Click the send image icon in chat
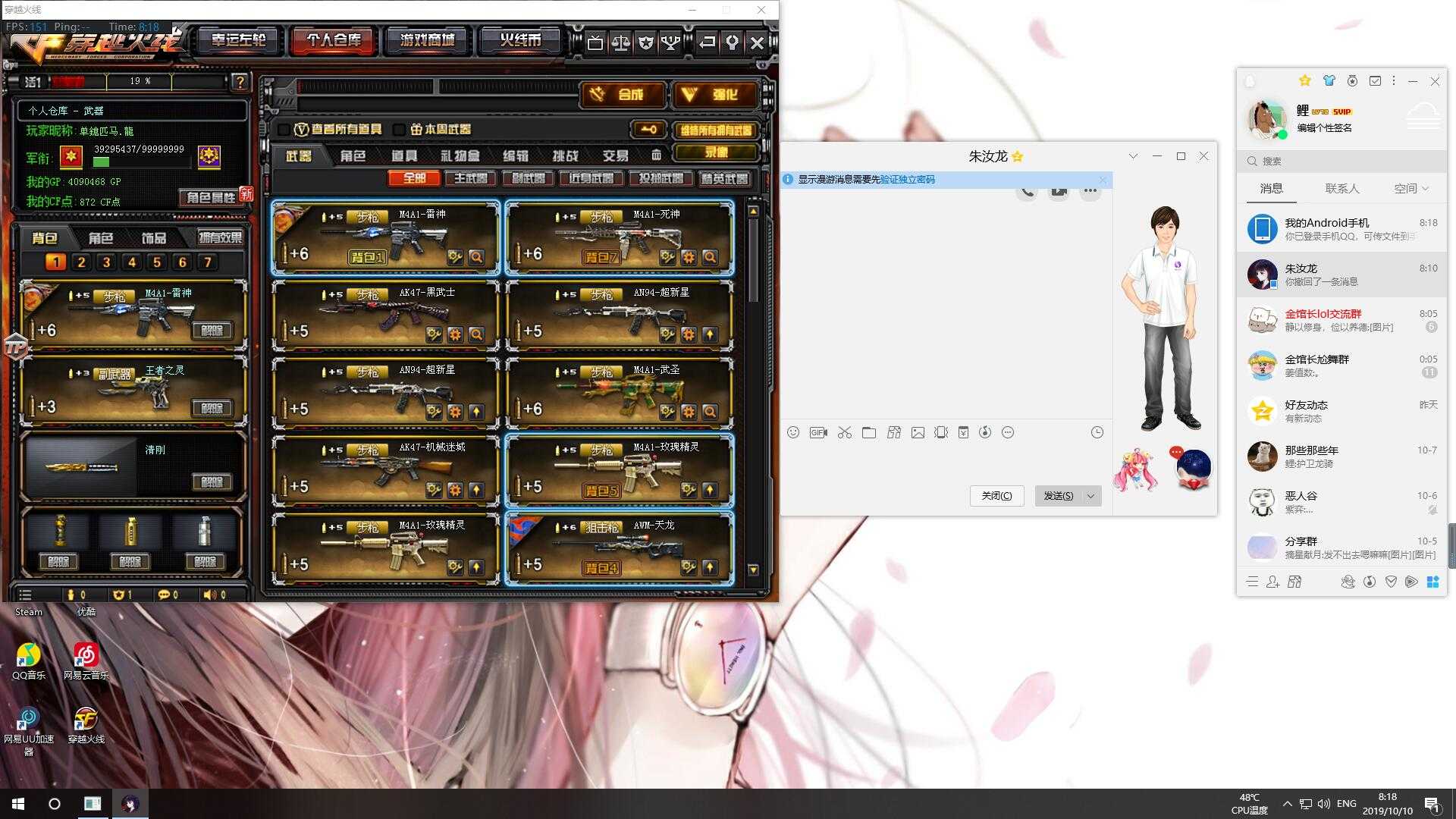Image resolution: width=1456 pixels, height=819 pixels. (x=918, y=432)
